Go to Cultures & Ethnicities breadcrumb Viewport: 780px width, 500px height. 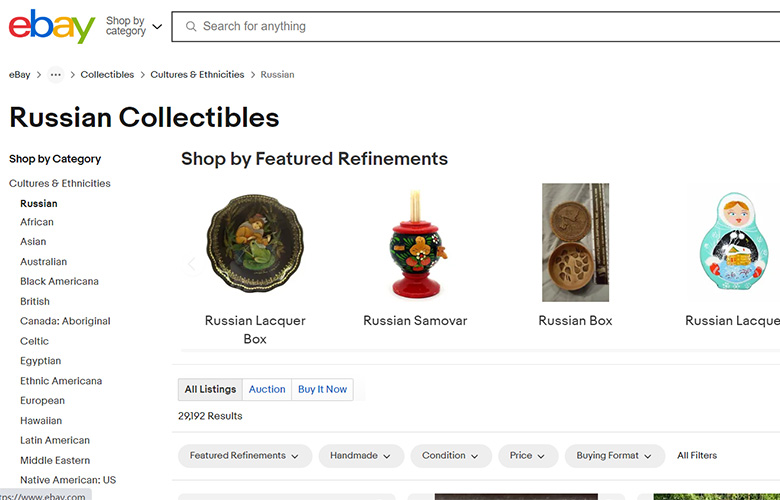click(197, 75)
